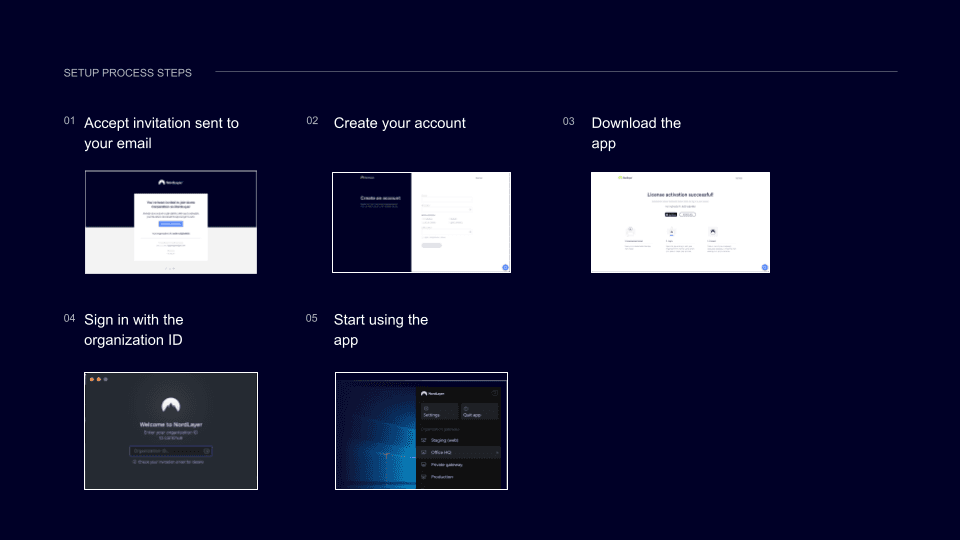Click the logout icon in NordLayer panel header
The image size is (960, 540).
click(x=495, y=394)
